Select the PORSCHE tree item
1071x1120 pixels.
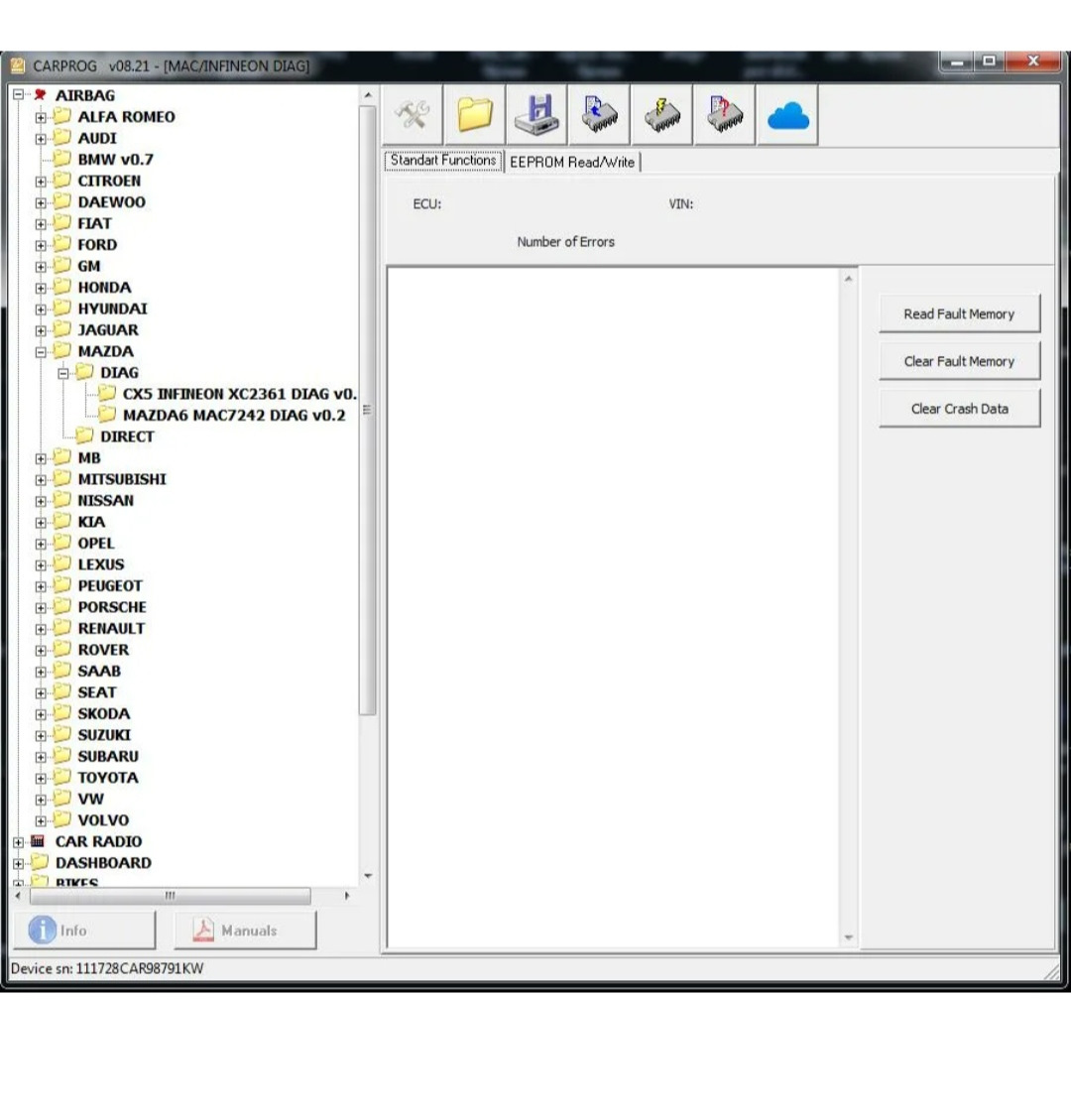click(x=112, y=607)
